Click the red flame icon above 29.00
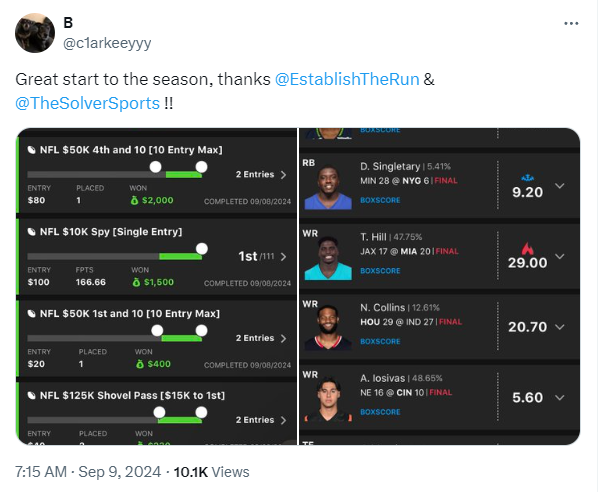Viewport: 599px width, 492px height. [528, 248]
